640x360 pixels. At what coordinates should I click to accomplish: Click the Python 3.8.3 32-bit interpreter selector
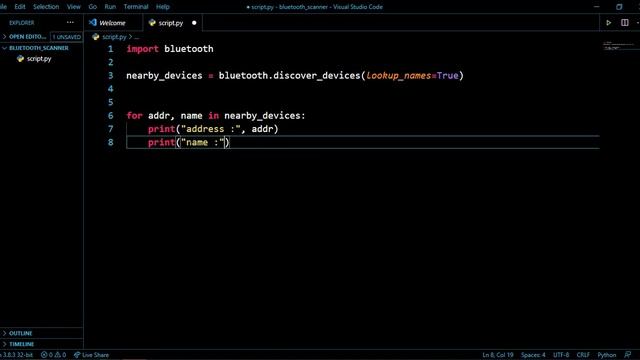16,355
